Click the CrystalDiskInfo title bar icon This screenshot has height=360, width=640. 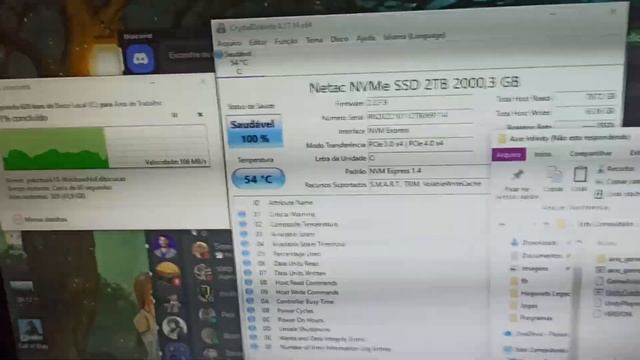[x=221, y=29]
